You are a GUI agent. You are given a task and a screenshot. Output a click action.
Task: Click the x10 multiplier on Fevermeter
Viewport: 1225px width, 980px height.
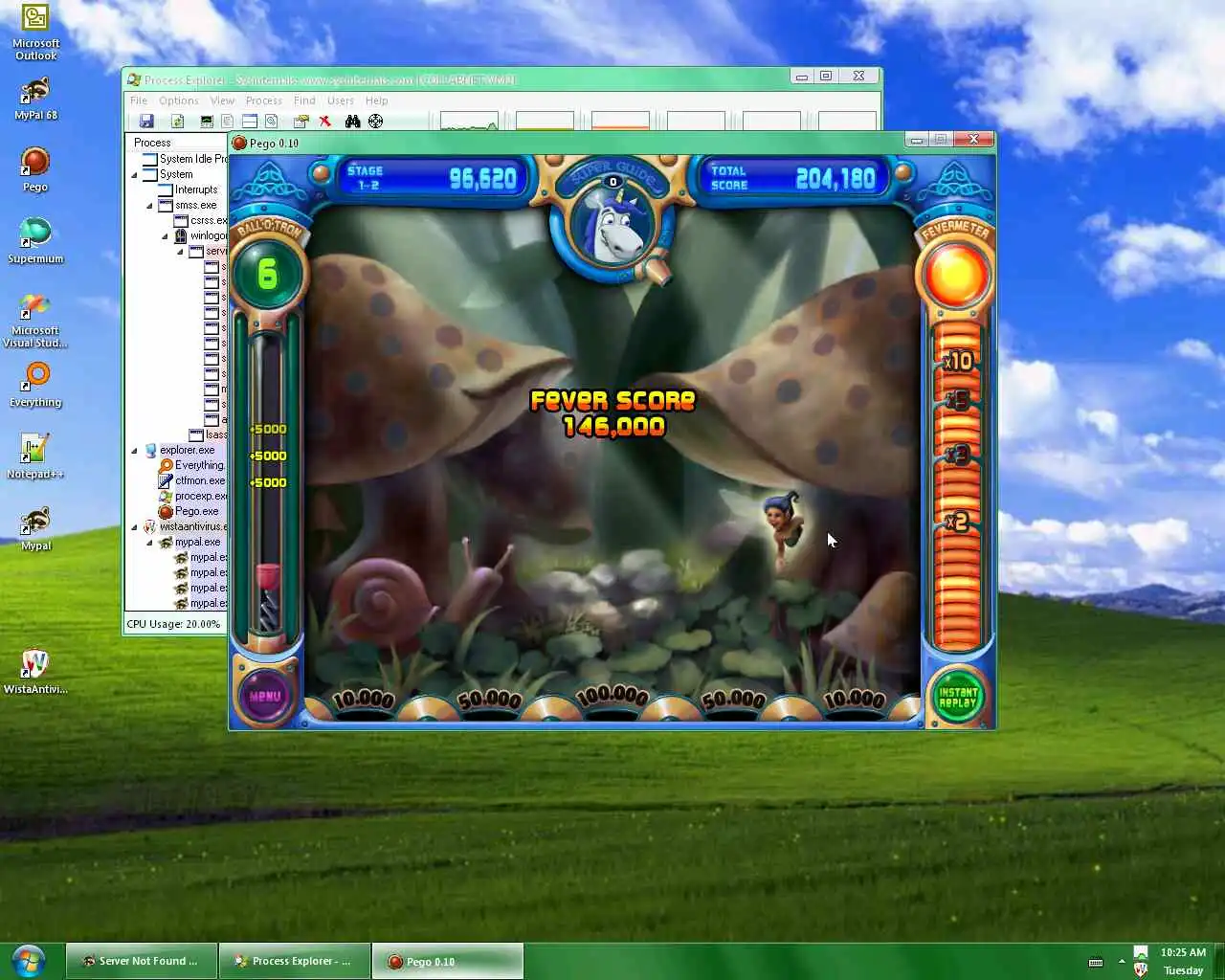click(958, 362)
